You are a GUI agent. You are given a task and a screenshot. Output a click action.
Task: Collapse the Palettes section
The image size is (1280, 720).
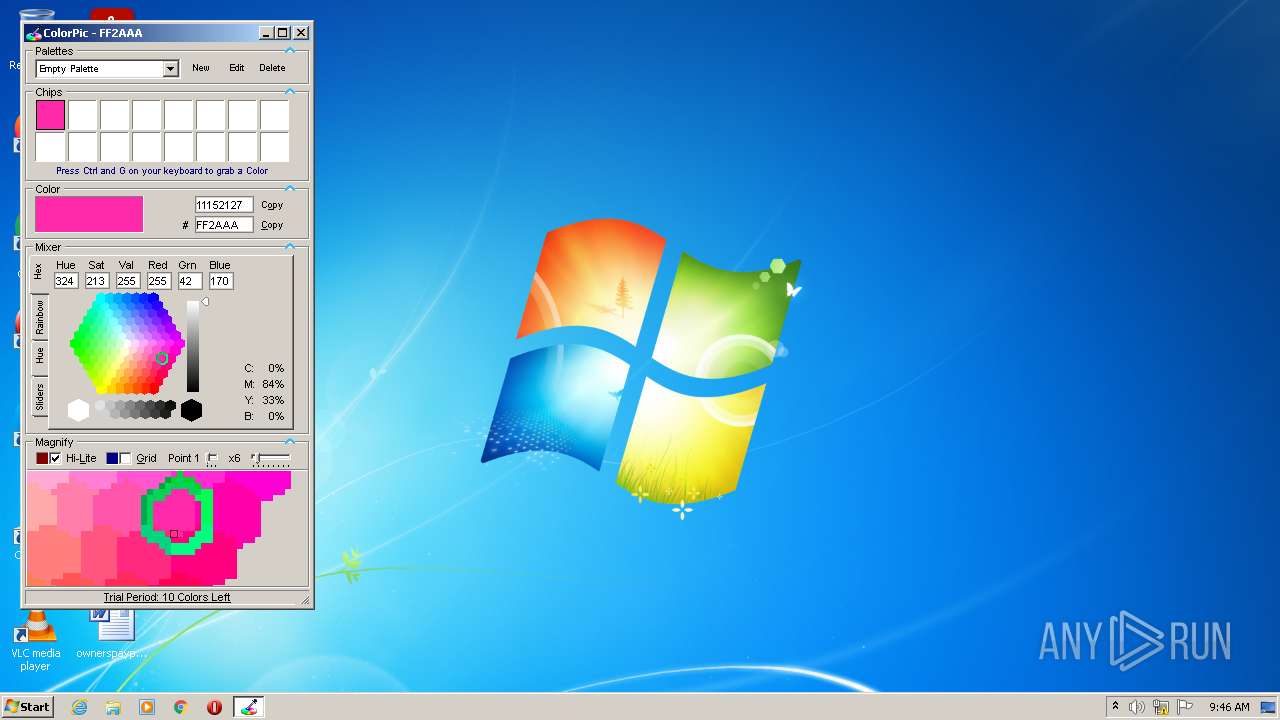tap(290, 50)
